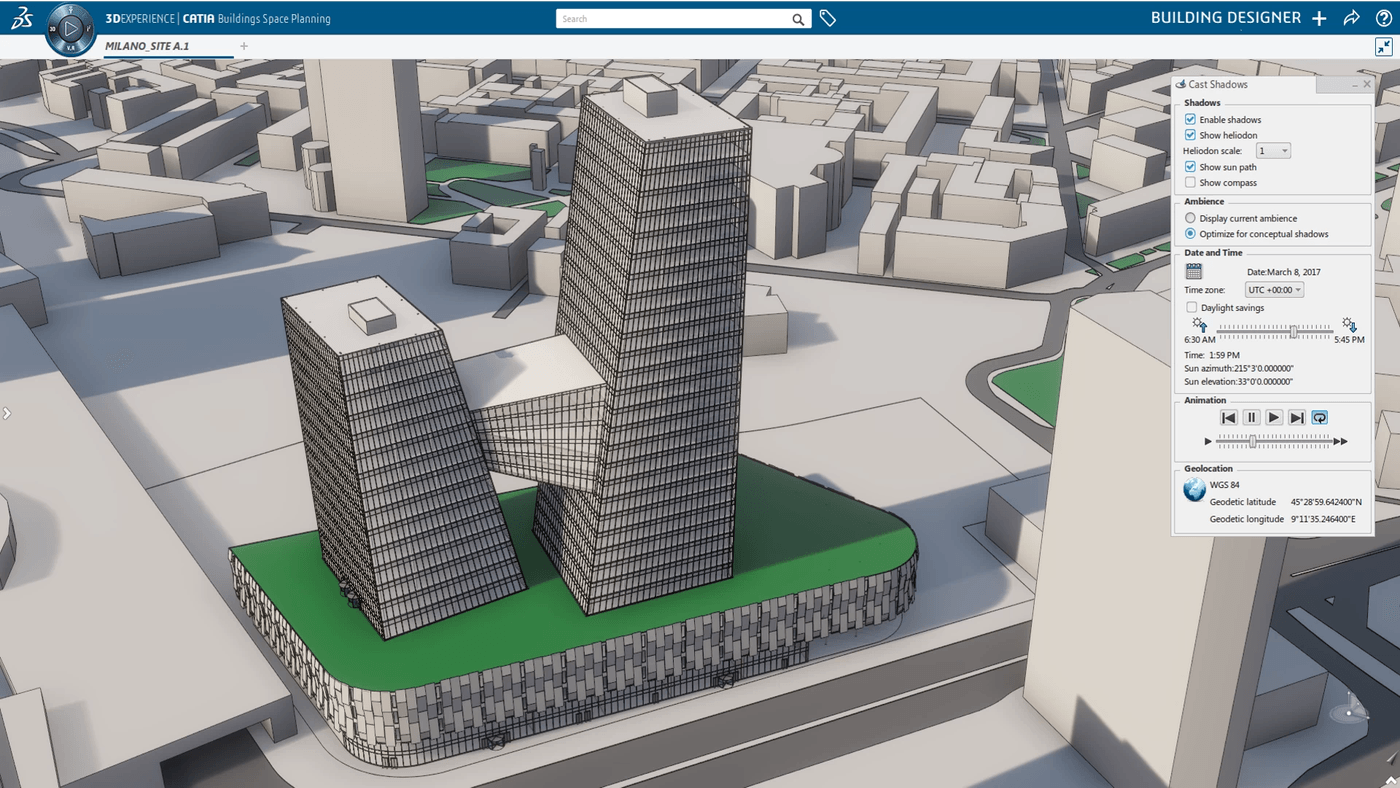
Task: Click the Animation play button
Action: pyautogui.click(x=1273, y=417)
